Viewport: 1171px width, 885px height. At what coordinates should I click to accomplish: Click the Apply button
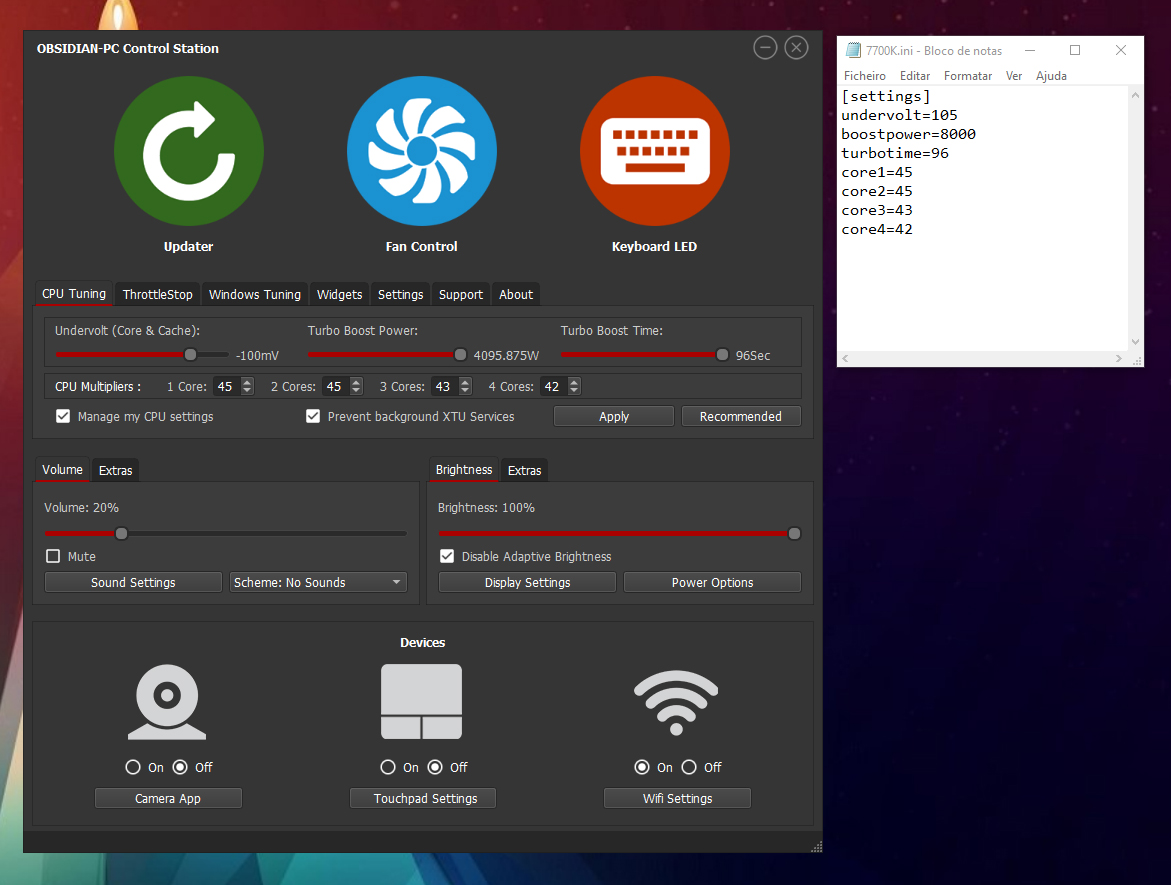point(614,416)
